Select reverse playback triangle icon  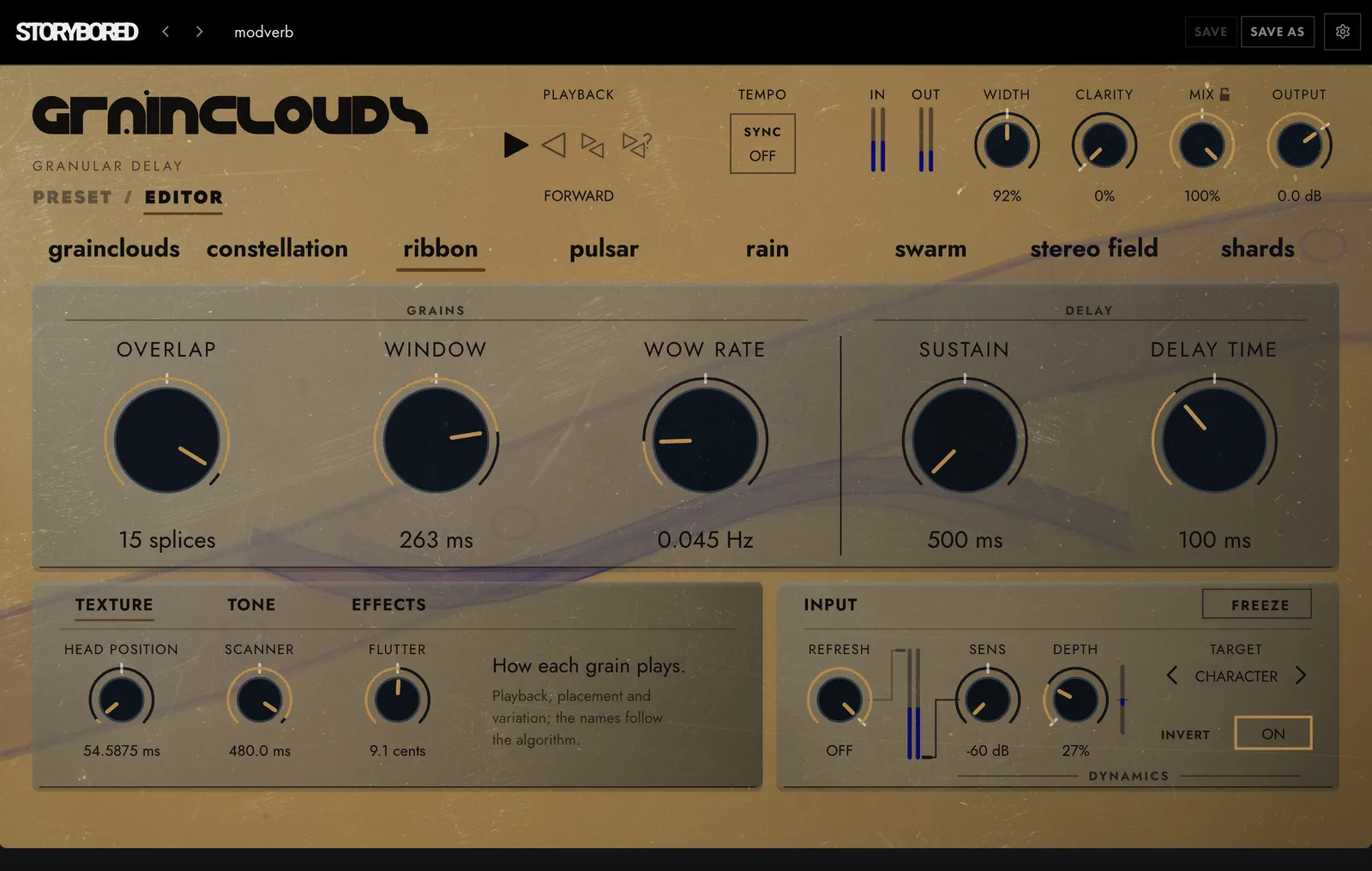click(554, 145)
